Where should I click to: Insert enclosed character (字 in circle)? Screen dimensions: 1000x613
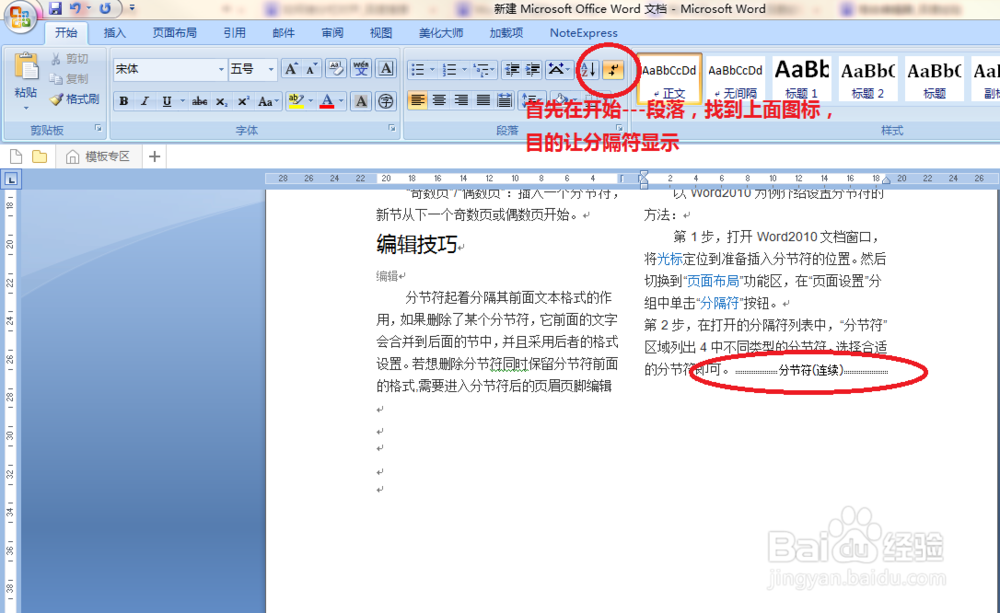pos(386,101)
